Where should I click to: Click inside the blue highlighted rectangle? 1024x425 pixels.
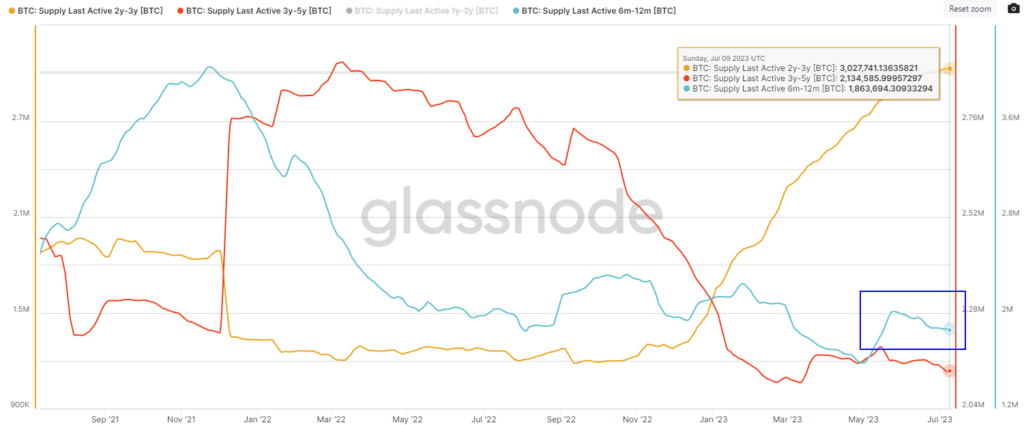pyautogui.click(x=912, y=319)
